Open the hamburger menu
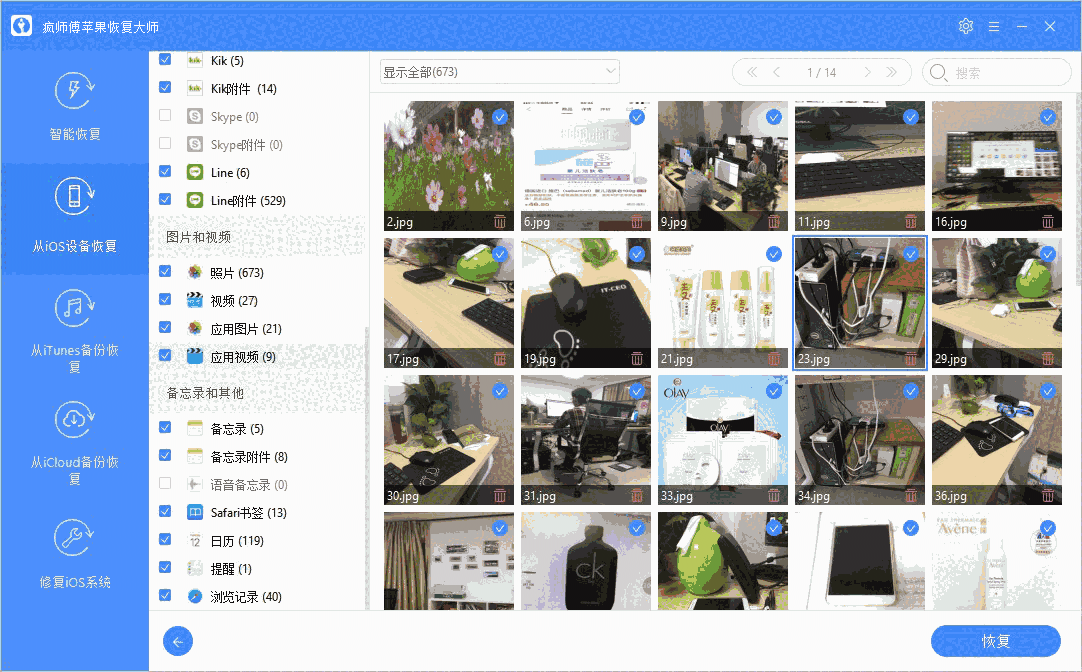Screen dimensions: 1082x672 tap(993, 26)
